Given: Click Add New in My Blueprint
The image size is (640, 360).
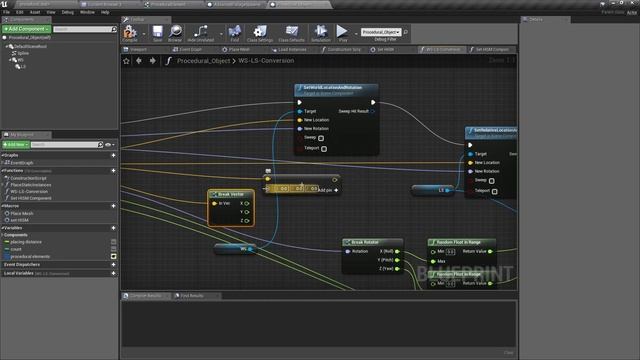Looking at the screenshot, I should [16, 144].
